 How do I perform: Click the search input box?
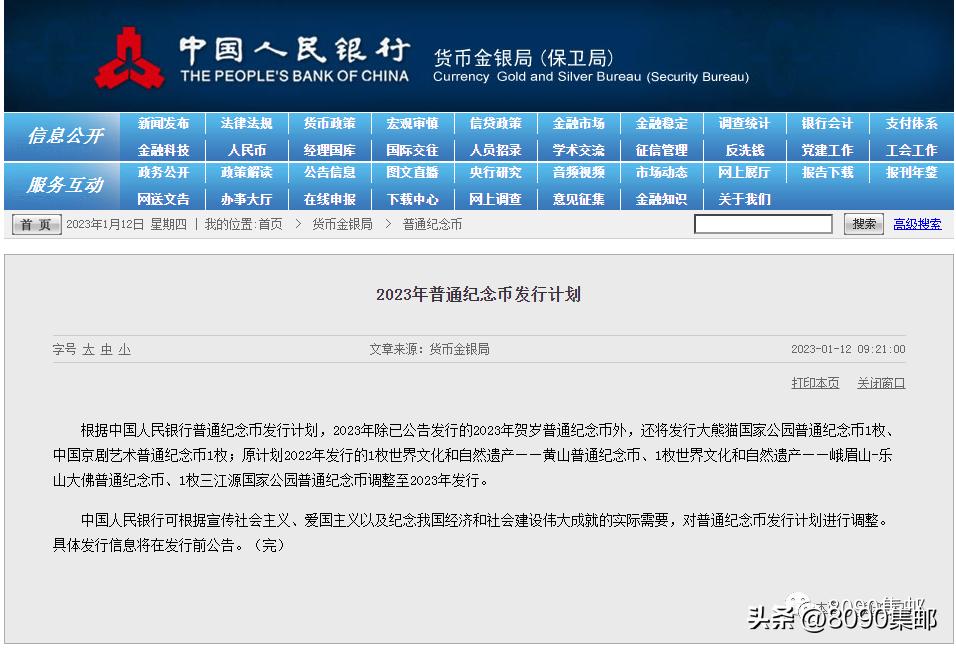click(x=763, y=224)
